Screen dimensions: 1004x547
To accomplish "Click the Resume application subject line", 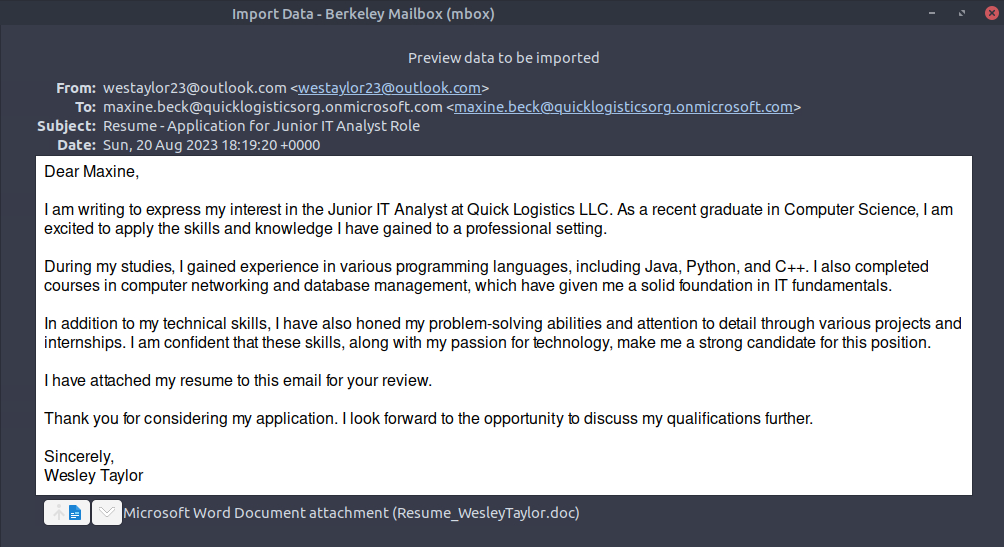I will coord(261,126).
